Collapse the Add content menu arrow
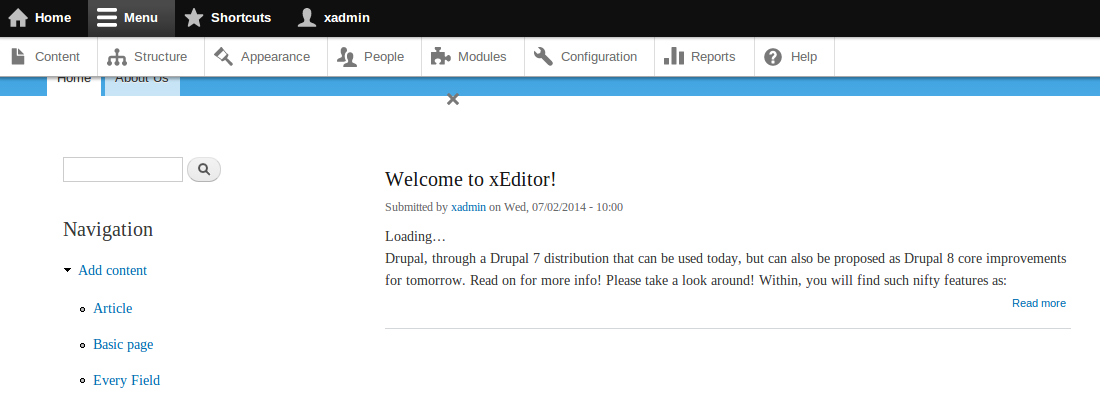This screenshot has width=1100, height=402. tap(67, 270)
